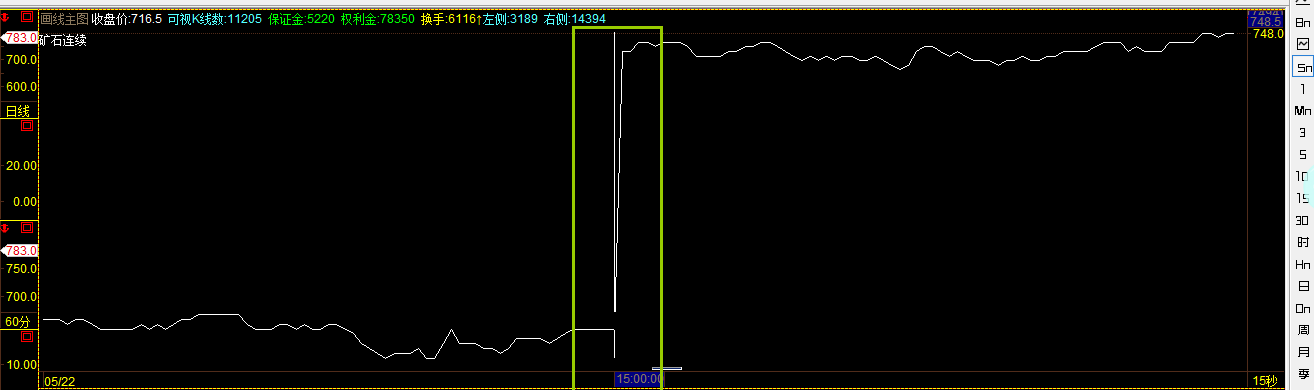Click the 可视K线数:11205 readout
The image size is (1314, 390).
[215, 19]
